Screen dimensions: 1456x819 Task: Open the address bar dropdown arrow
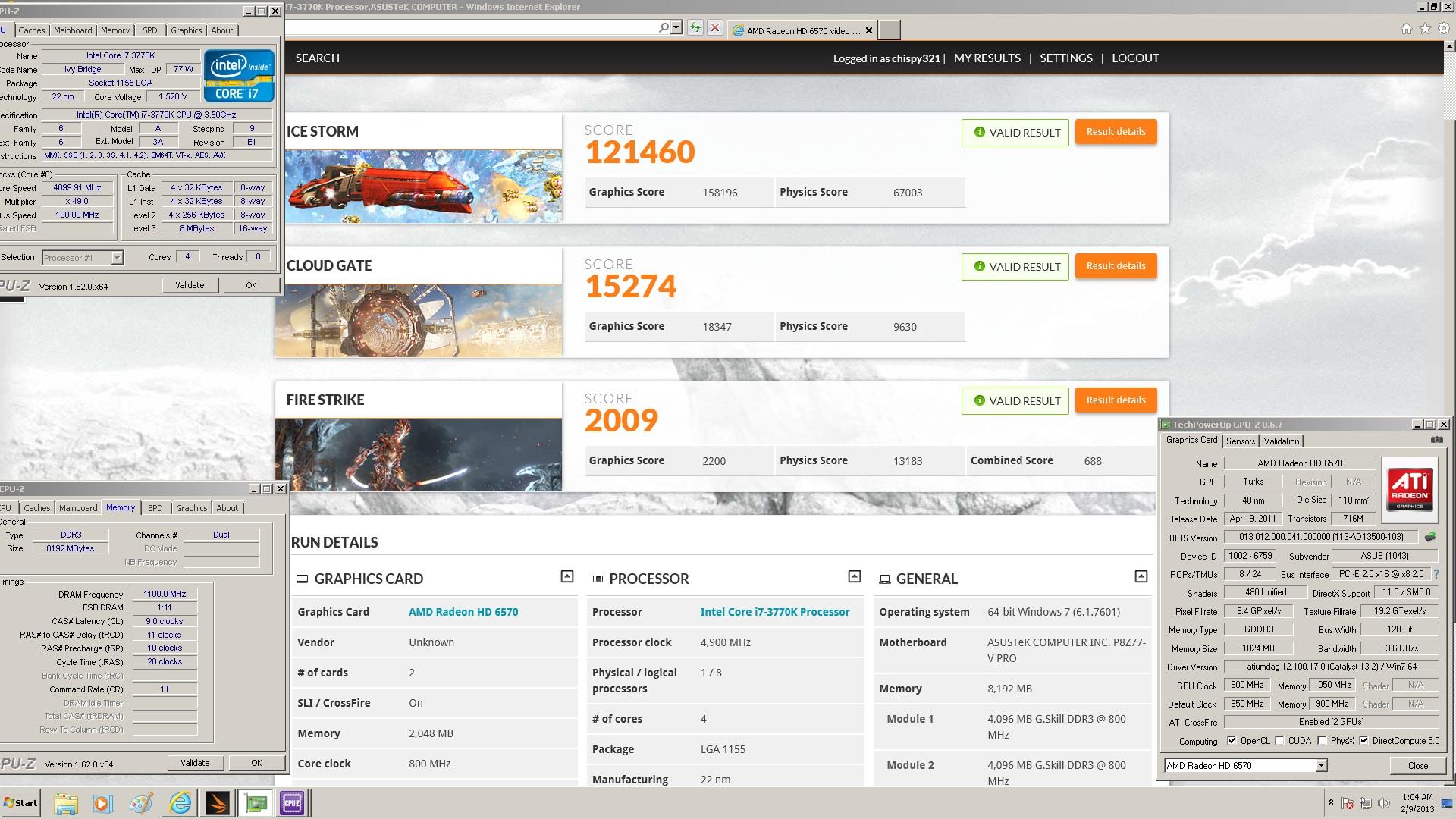pyautogui.click(x=676, y=28)
